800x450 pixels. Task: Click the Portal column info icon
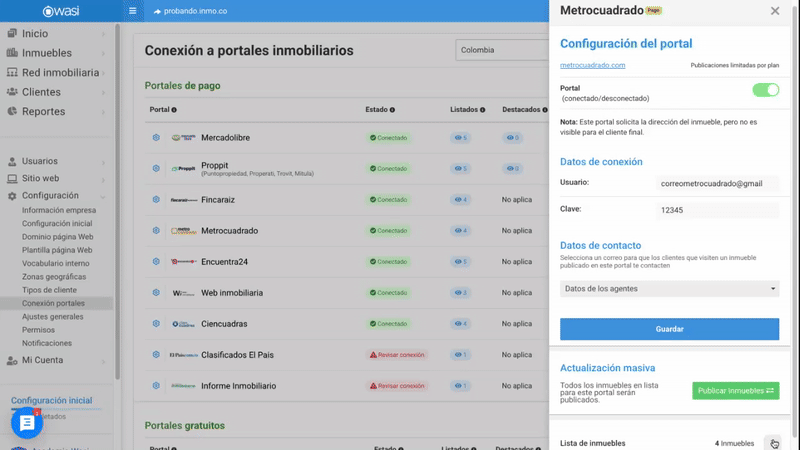point(174,110)
